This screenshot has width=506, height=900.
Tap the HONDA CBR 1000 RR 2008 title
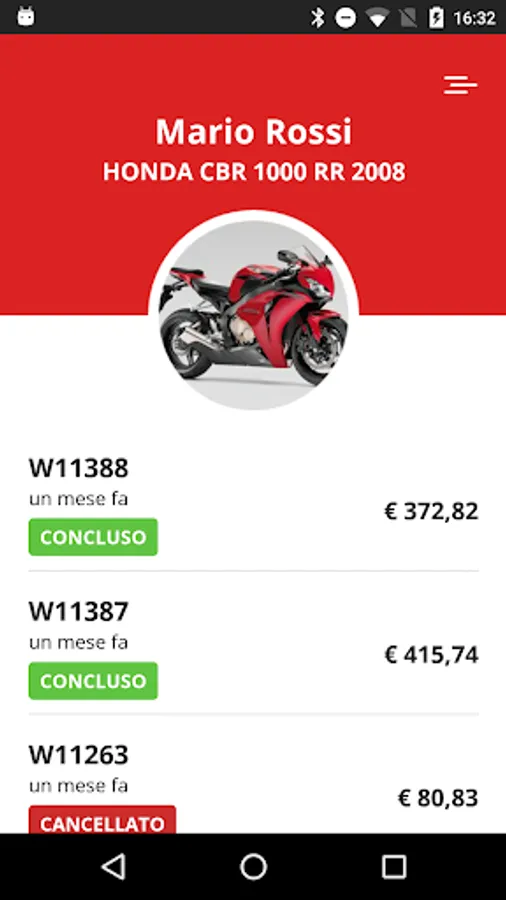[x=254, y=172]
